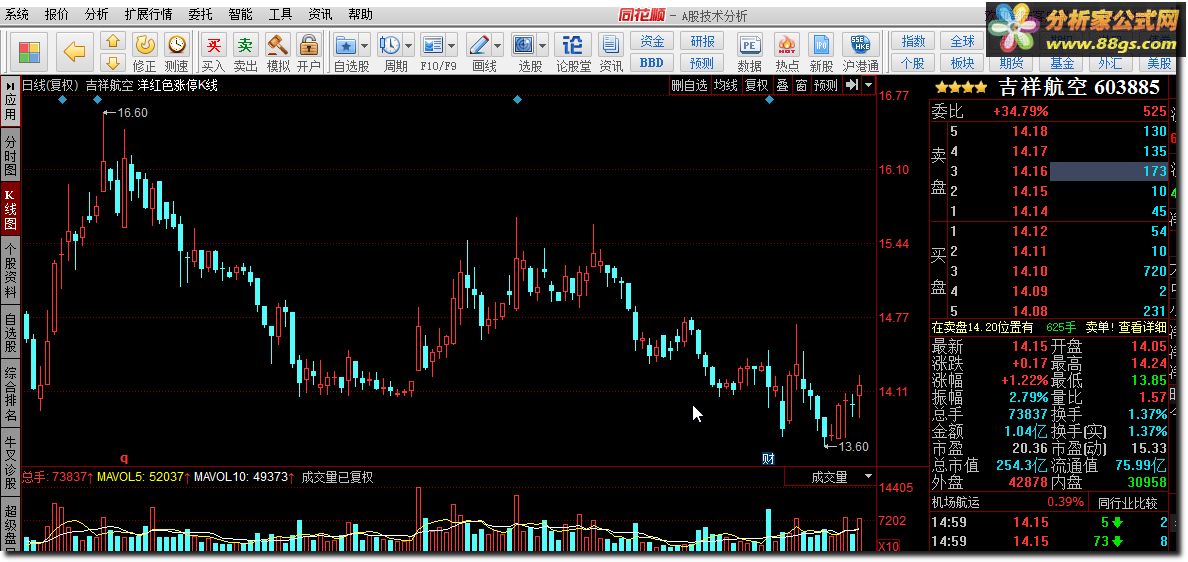Click the 指数 index button
1188x562 pixels.
coord(913,42)
